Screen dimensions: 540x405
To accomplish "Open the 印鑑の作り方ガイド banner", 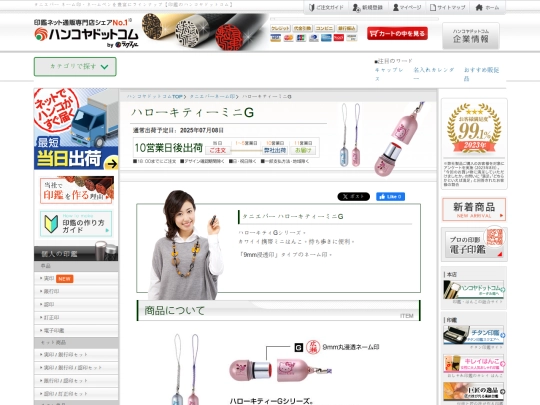I will 76,224.
